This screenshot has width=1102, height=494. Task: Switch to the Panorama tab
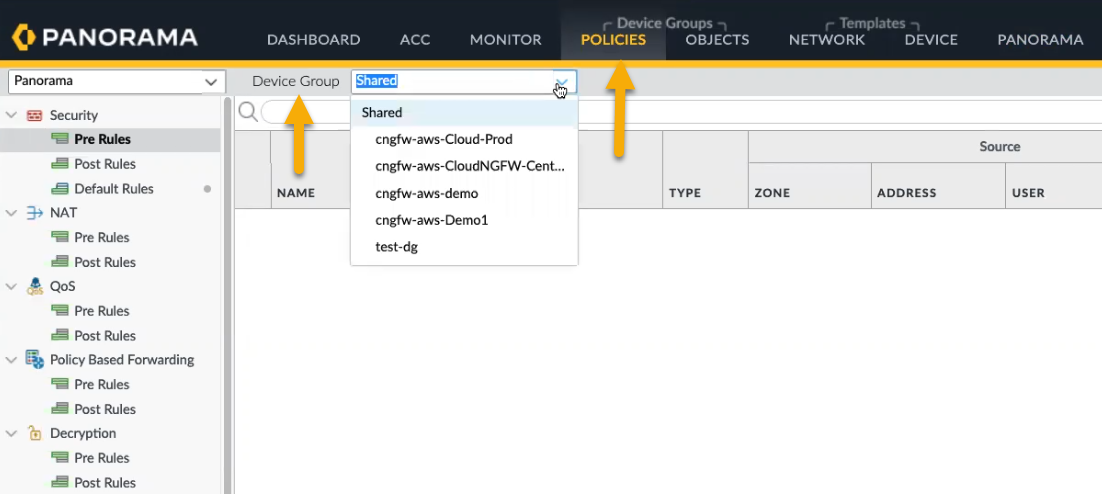(1040, 40)
